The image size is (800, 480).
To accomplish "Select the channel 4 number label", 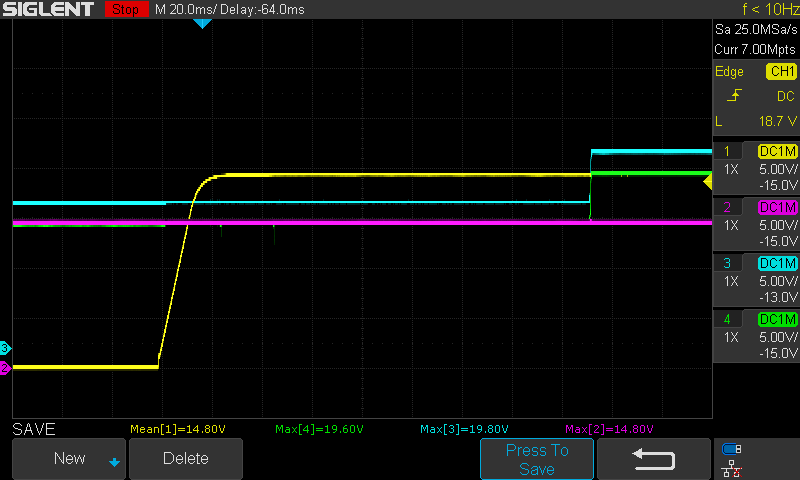I will point(727,319).
